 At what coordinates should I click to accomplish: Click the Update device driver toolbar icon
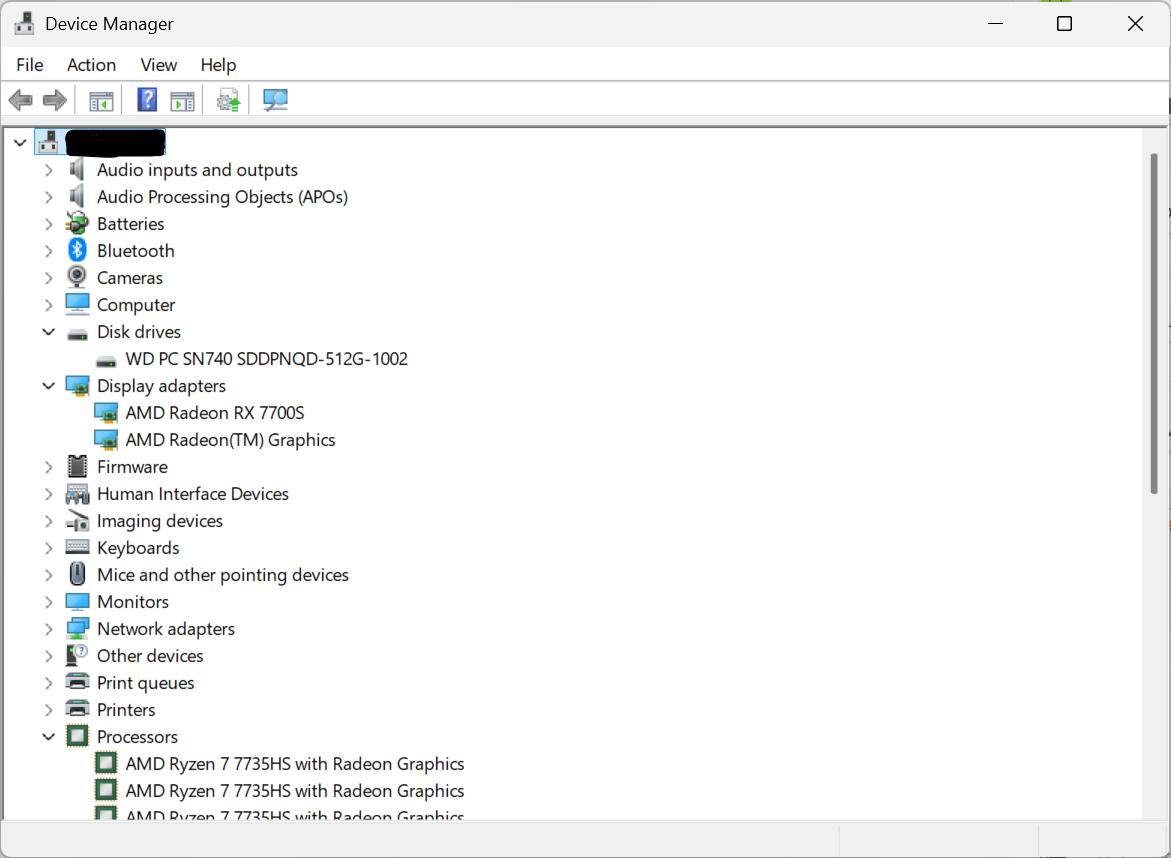click(228, 100)
